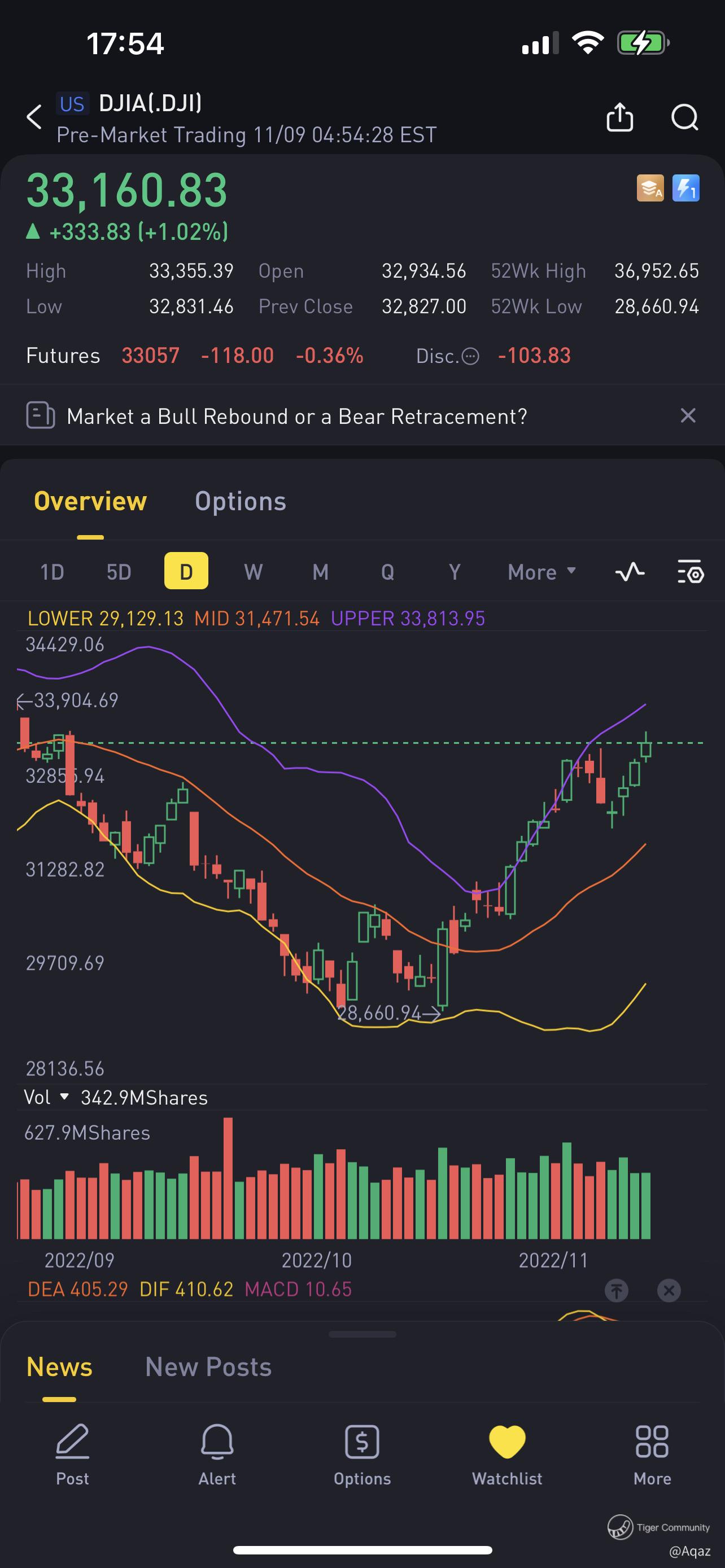This screenshot has height=1568, width=725.
Task: Switch to the Options tab
Action: (241, 502)
